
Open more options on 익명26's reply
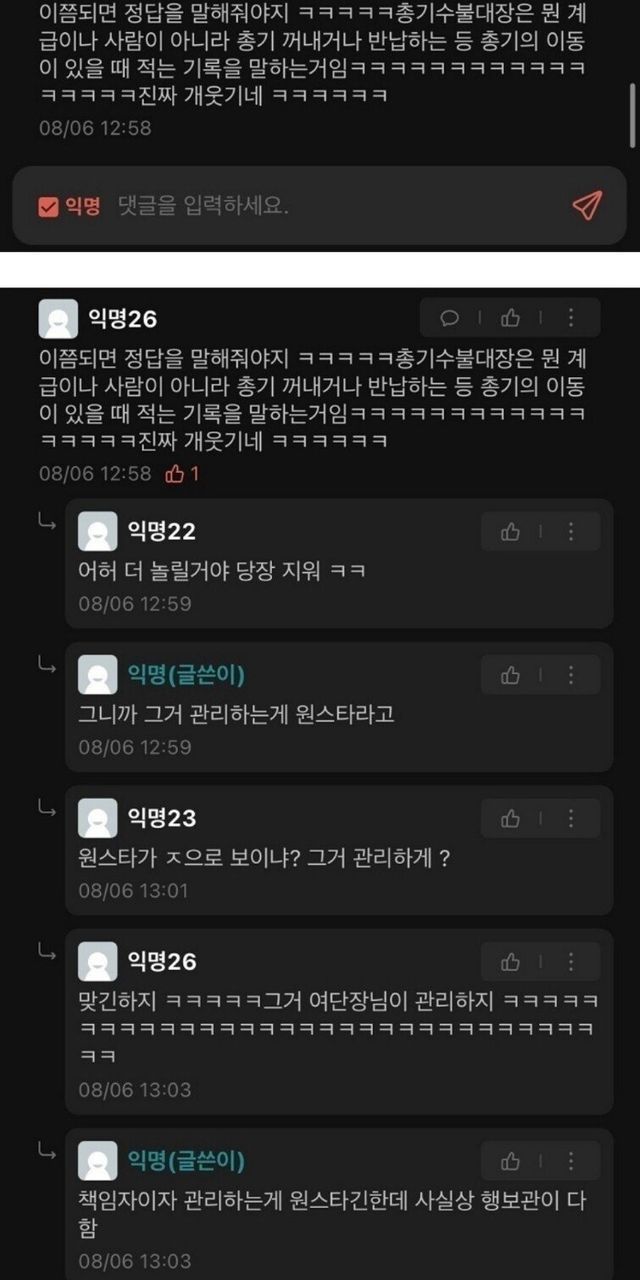coord(571,962)
